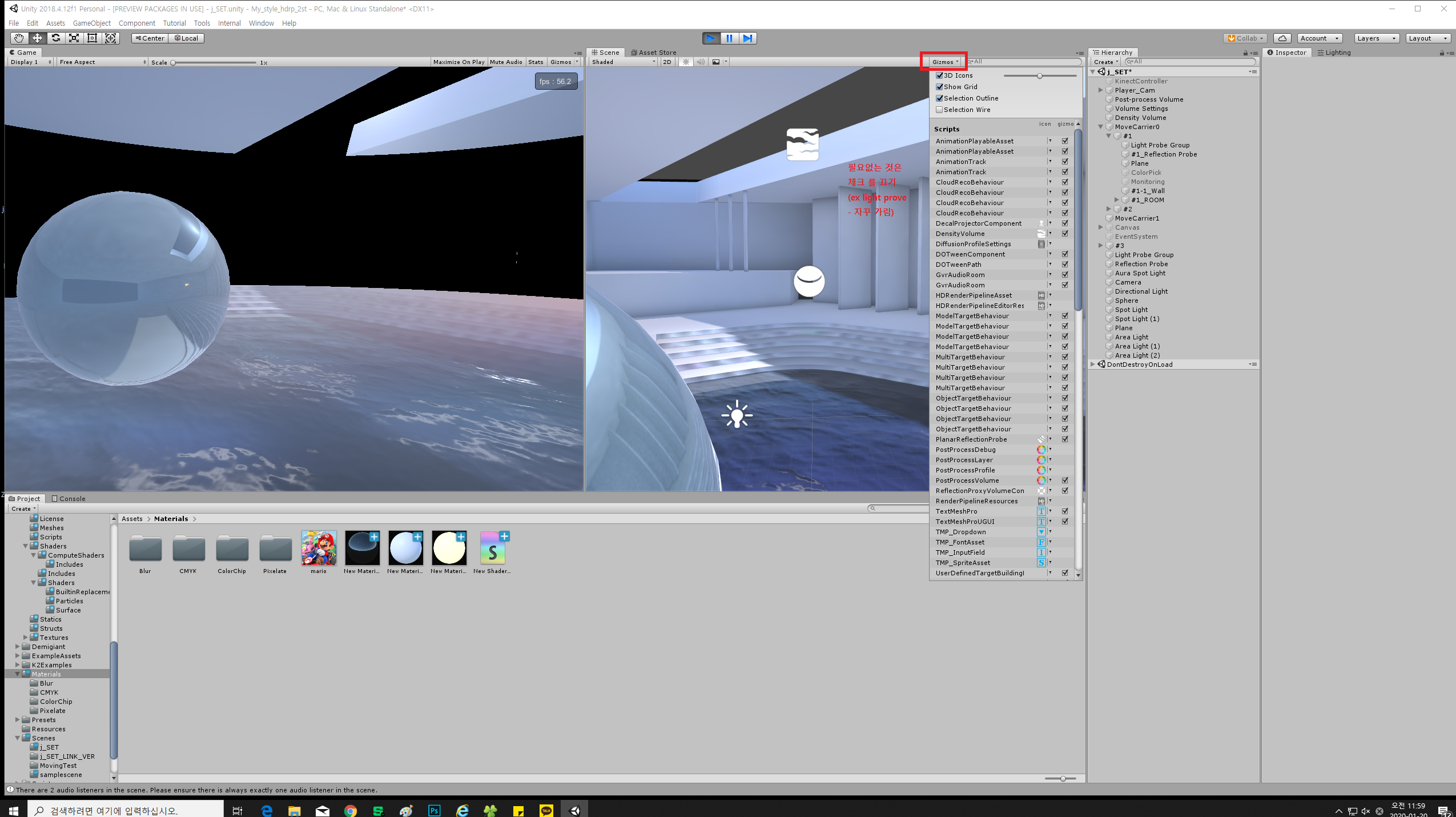This screenshot has height=817, width=1456.
Task: Expand the Player_Cam hierarchy item
Action: click(x=1100, y=90)
